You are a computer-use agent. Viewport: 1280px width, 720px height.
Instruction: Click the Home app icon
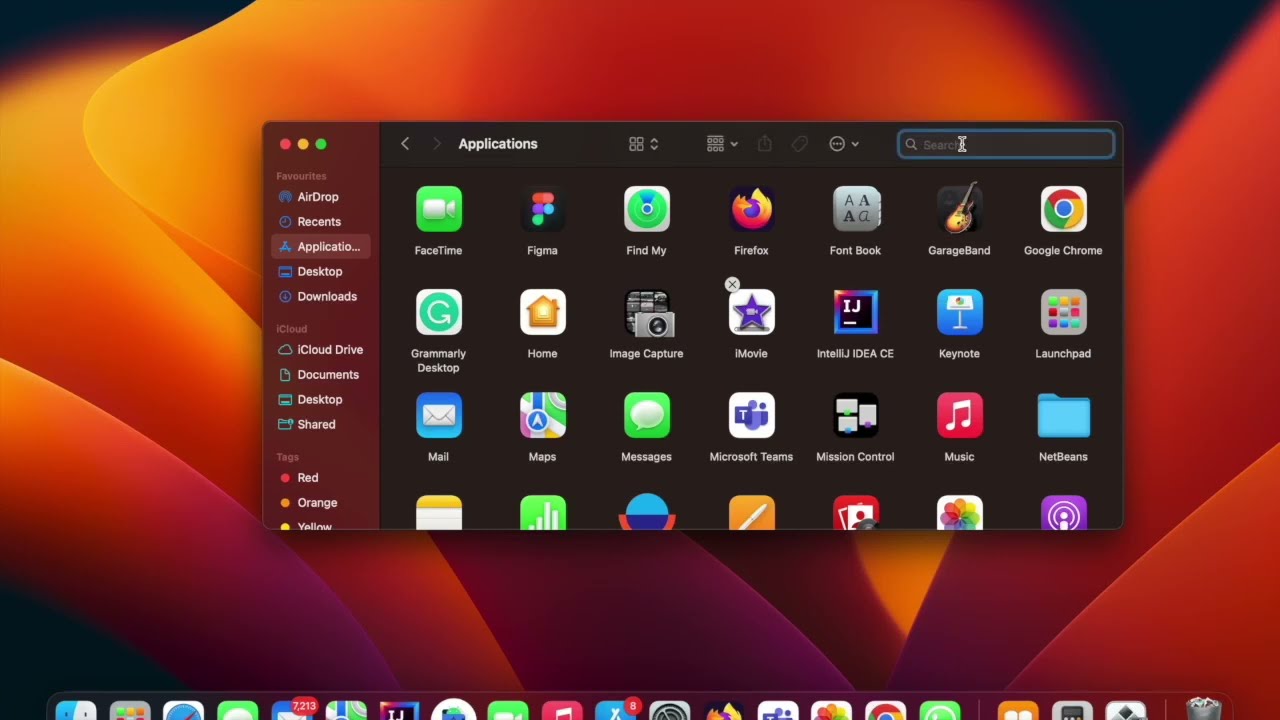click(x=542, y=312)
